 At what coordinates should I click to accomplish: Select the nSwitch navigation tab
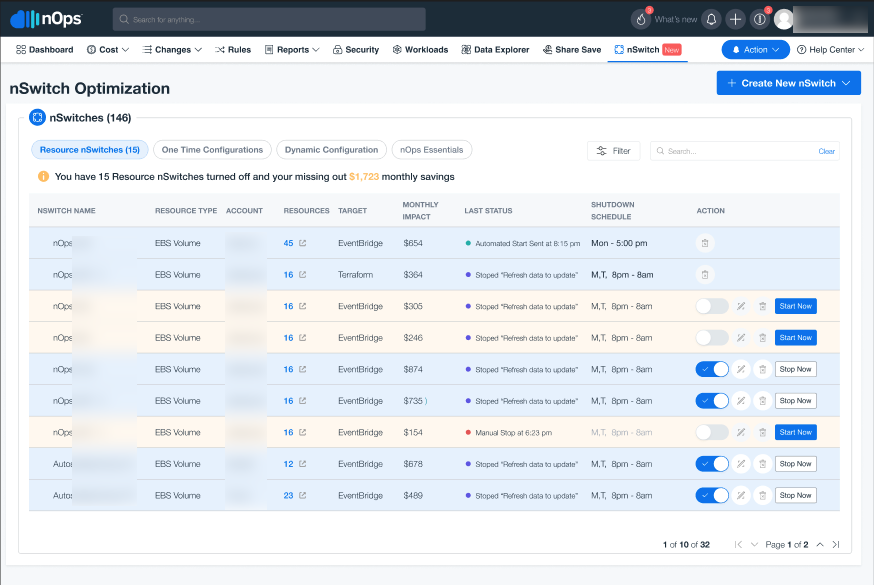click(x=647, y=50)
